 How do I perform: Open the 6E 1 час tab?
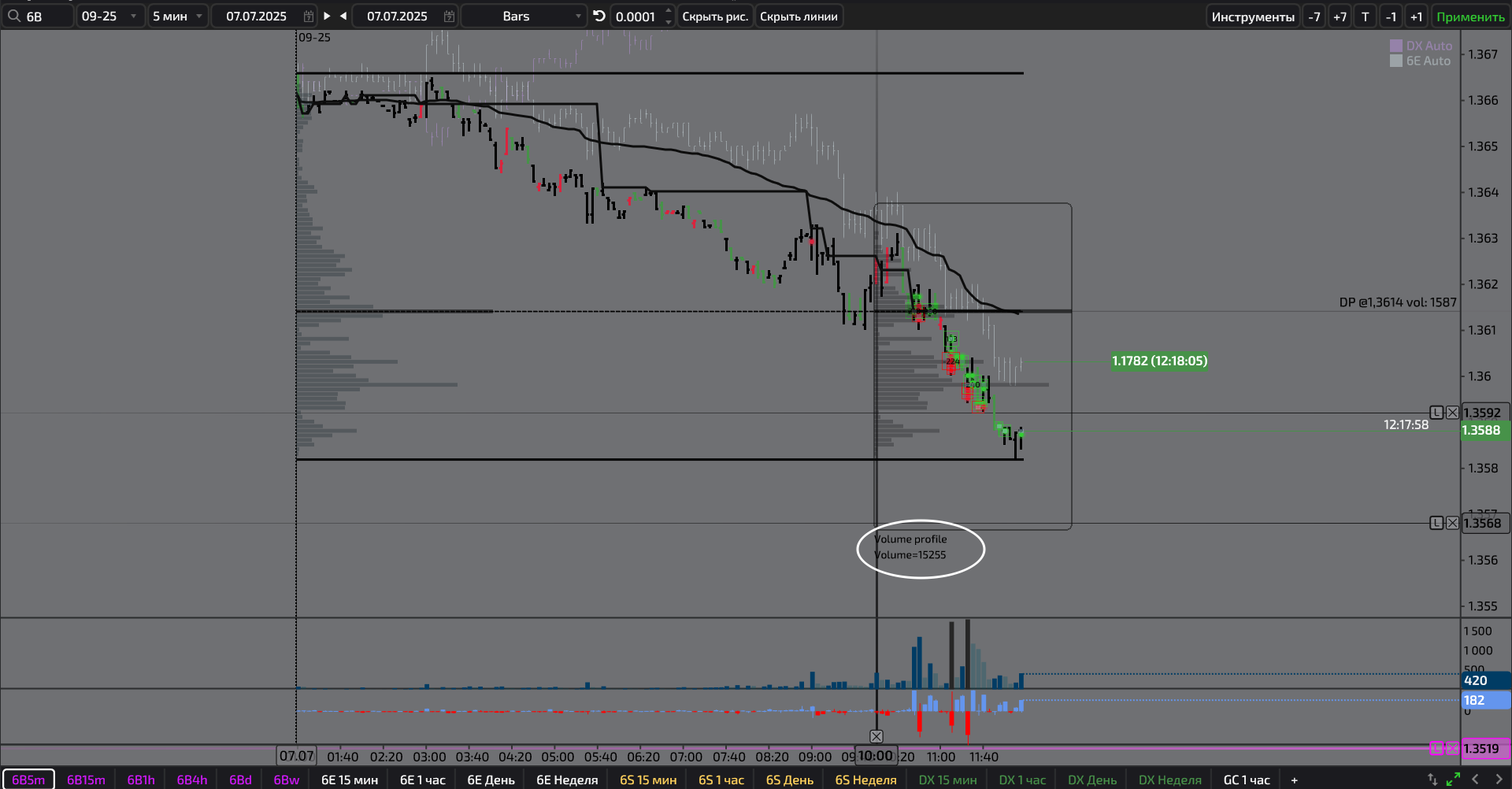423,780
